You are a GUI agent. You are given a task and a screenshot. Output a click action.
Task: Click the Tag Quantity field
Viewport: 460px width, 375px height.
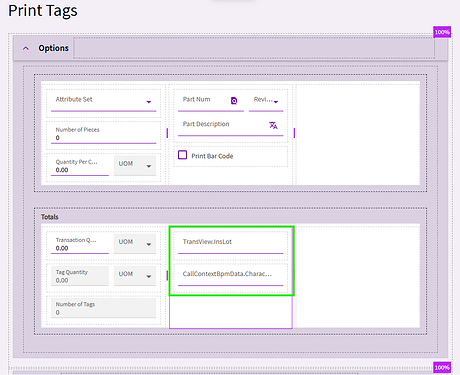[x=80, y=276]
